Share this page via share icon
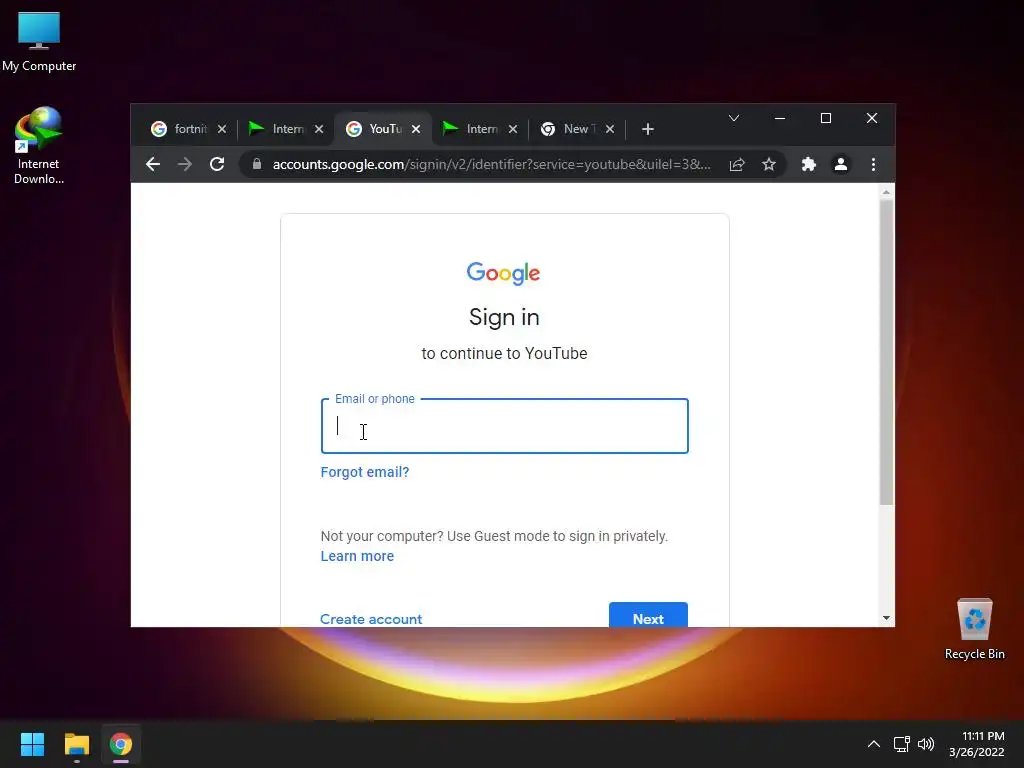Viewport: 1024px width, 768px height. 737,165
